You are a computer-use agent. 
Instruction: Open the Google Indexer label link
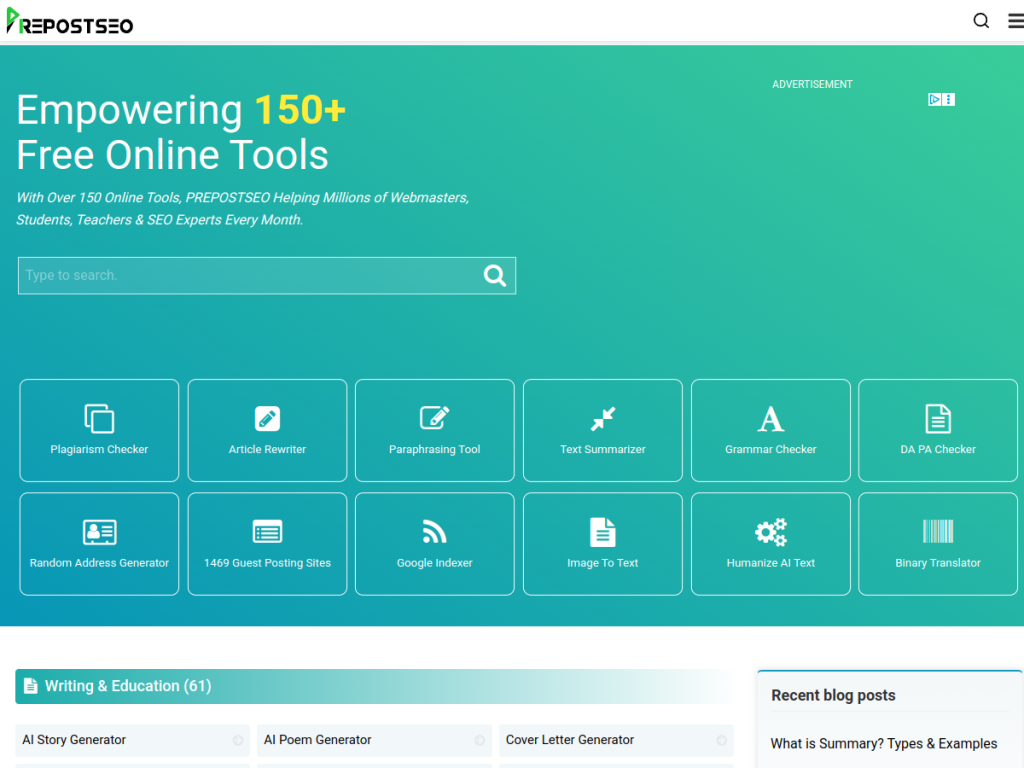(434, 563)
